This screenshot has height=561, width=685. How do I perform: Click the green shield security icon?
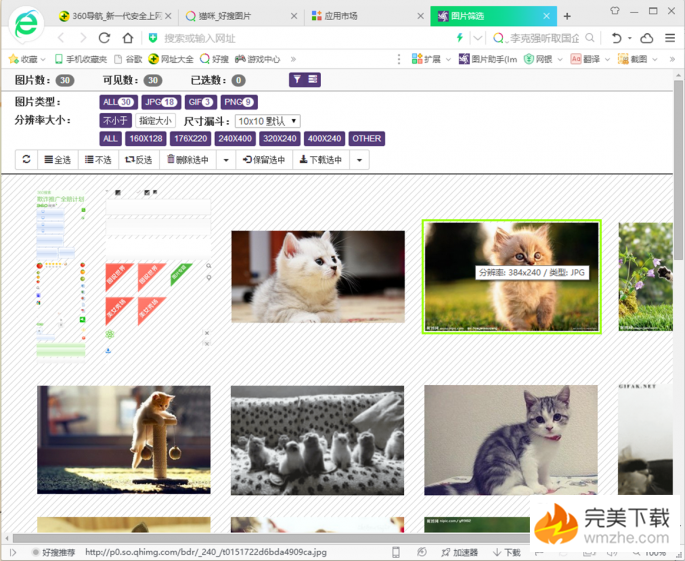[153, 38]
